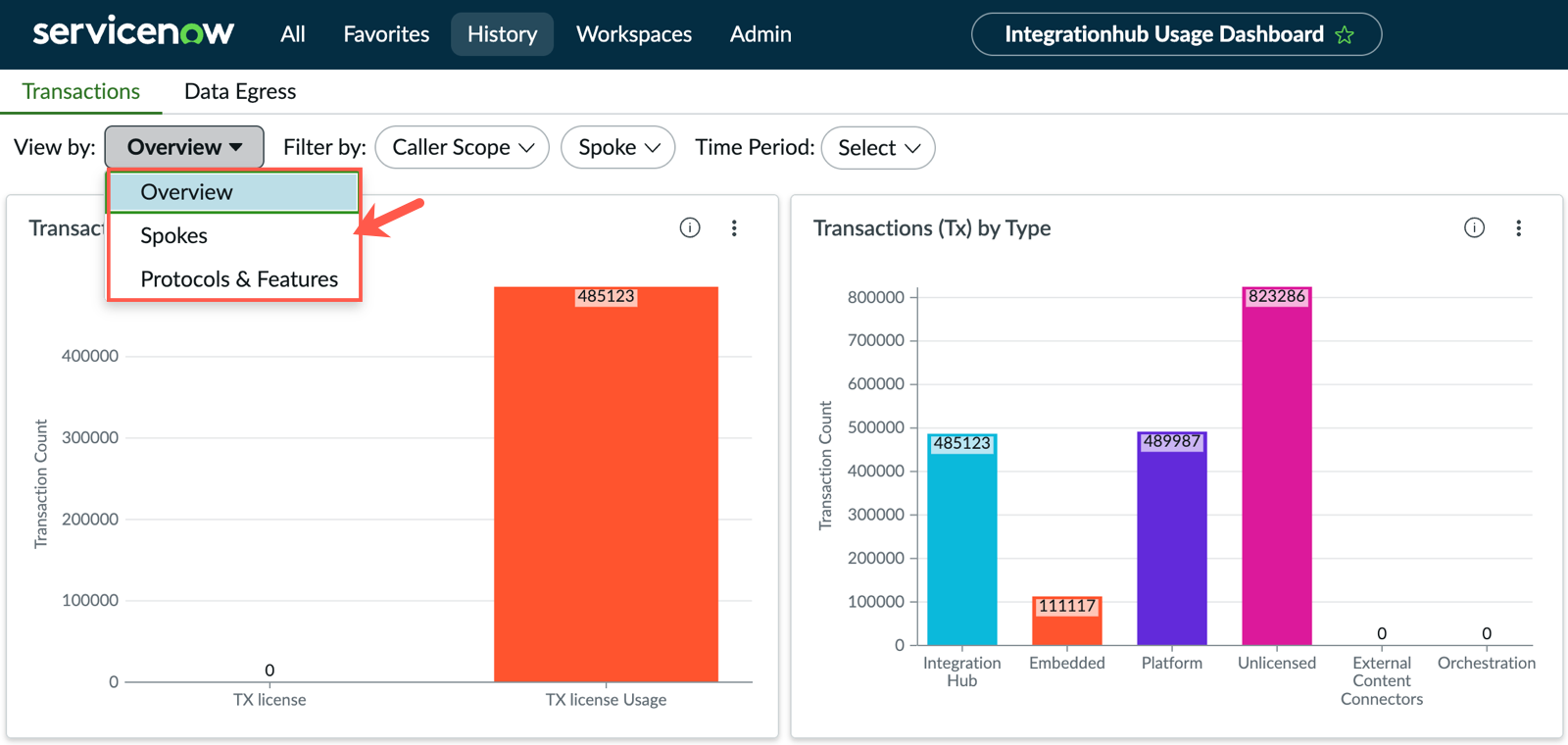This screenshot has width=1568, height=745.
Task: Click the magenta Unlicensed bar
Action: (1276, 466)
